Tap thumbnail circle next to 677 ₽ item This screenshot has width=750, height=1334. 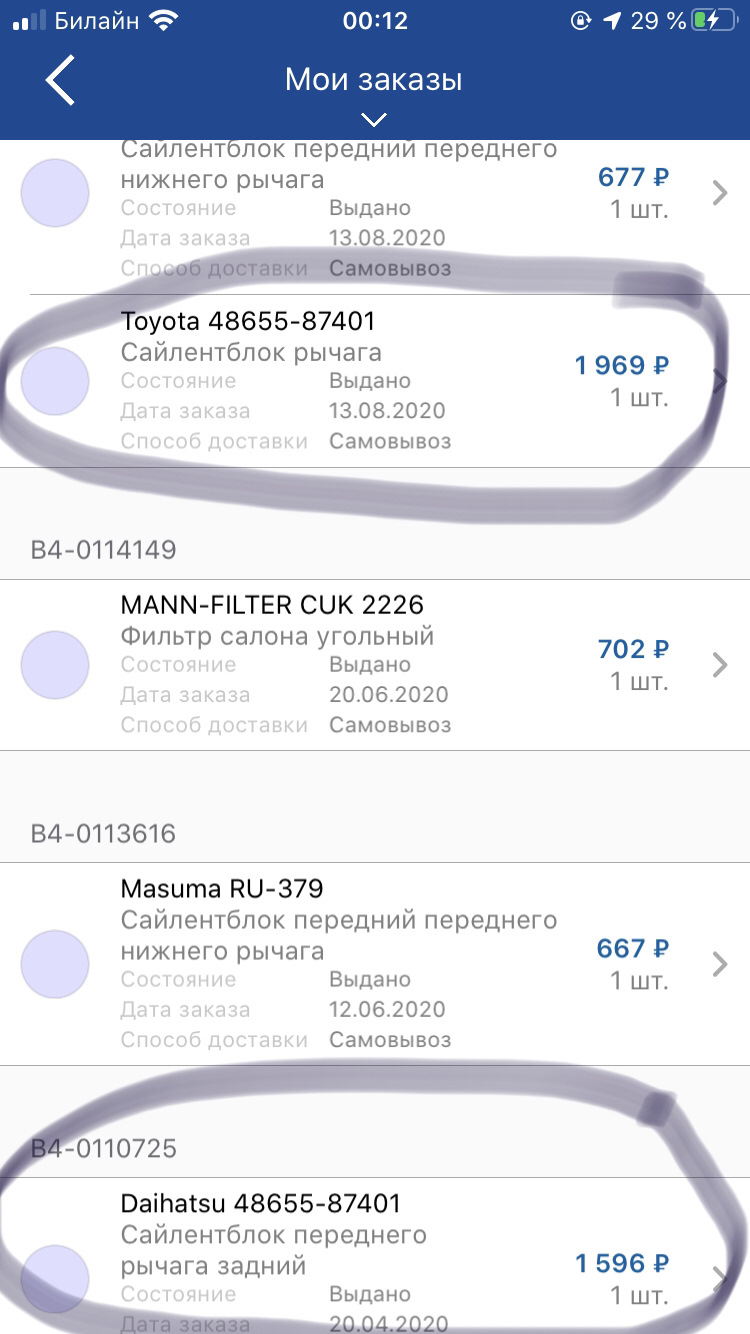[x=55, y=193]
